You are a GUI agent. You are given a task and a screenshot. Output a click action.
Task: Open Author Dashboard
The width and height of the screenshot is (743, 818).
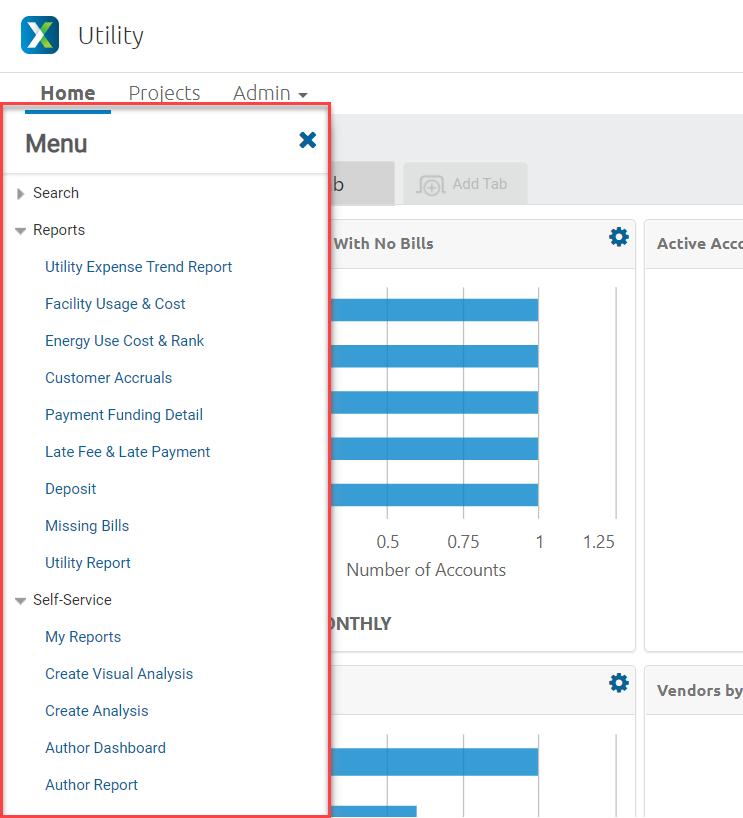click(x=105, y=748)
